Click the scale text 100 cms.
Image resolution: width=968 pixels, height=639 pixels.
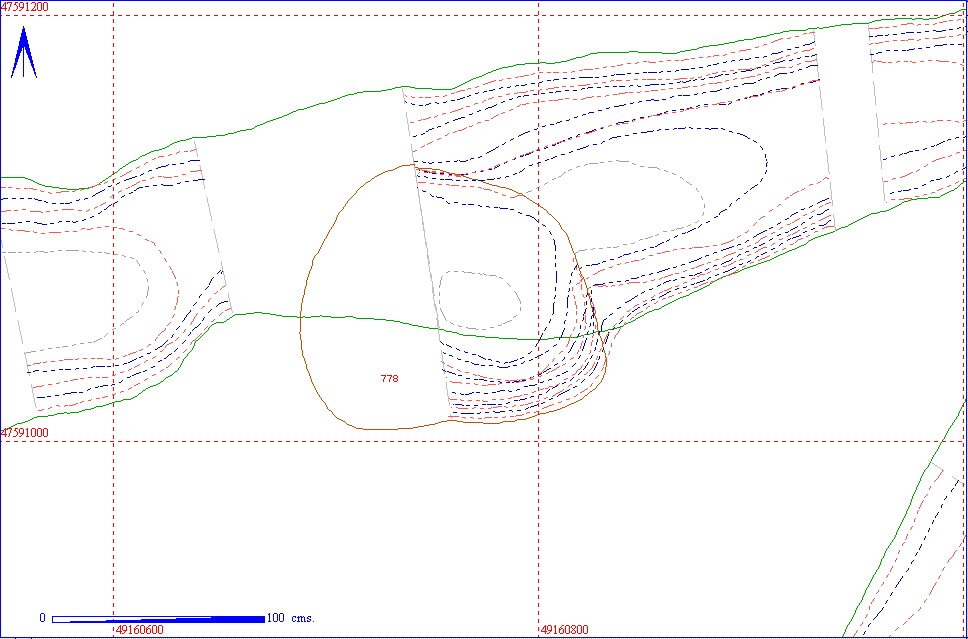[x=290, y=618]
